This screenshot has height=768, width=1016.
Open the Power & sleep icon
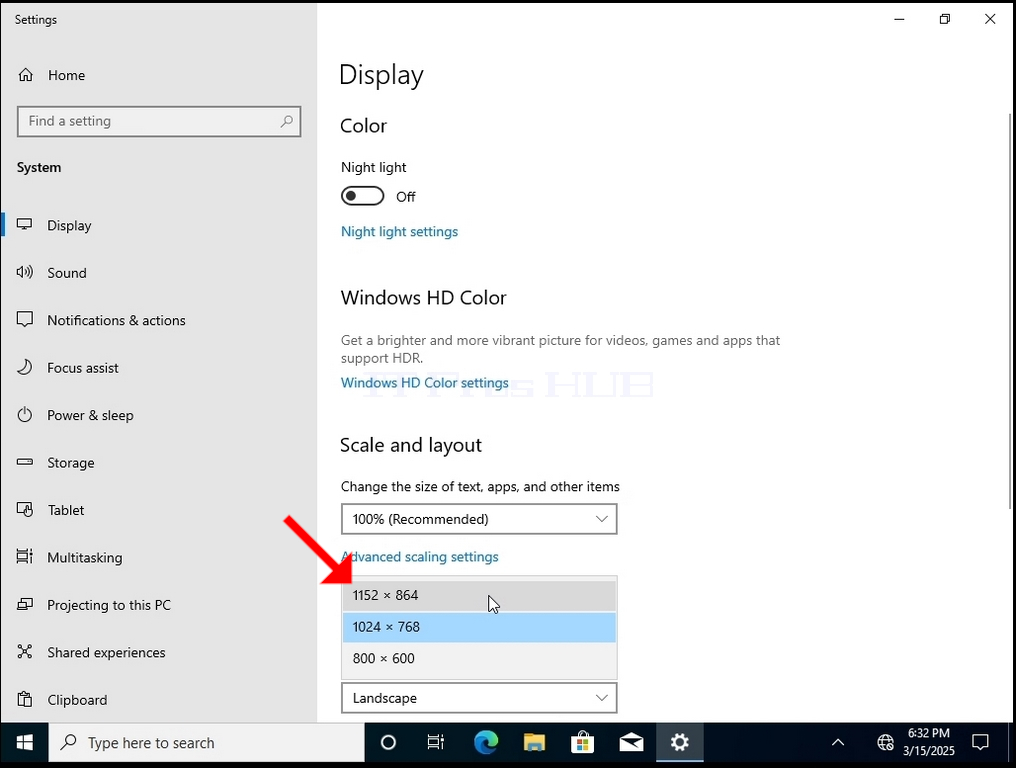(x=25, y=415)
